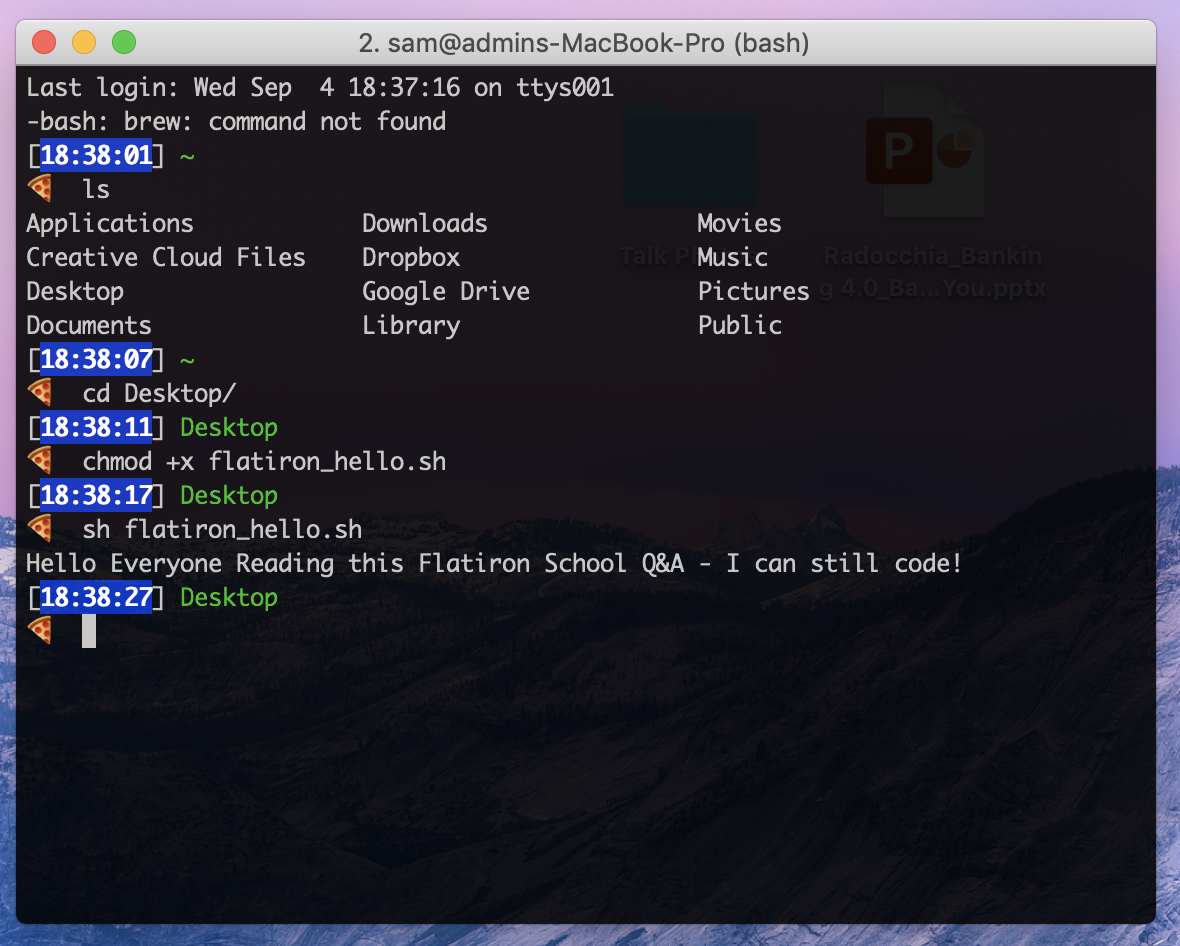Click the yellow minimize window button
The width and height of the screenshot is (1180, 946).
tap(84, 42)
